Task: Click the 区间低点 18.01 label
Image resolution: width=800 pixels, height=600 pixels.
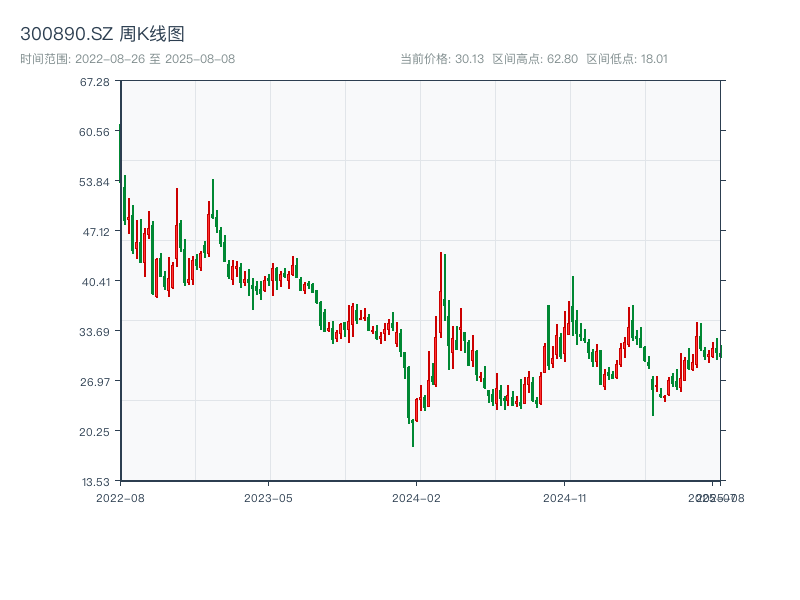Action: [x=627, y=59]
